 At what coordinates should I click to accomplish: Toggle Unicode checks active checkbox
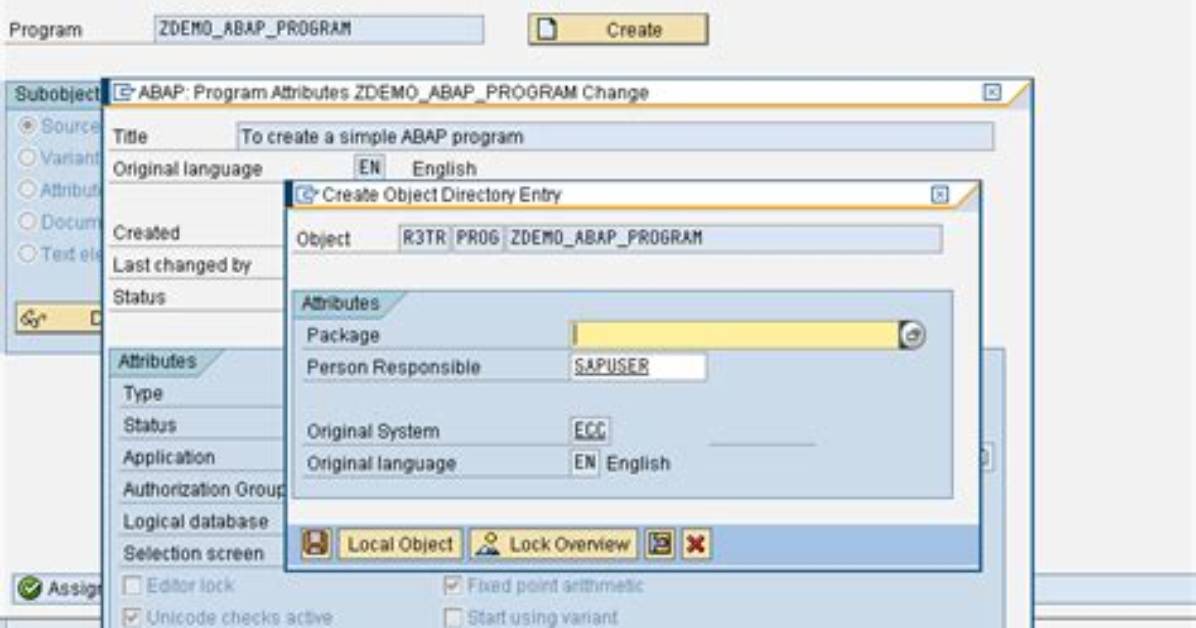click(x=132, y=617)
